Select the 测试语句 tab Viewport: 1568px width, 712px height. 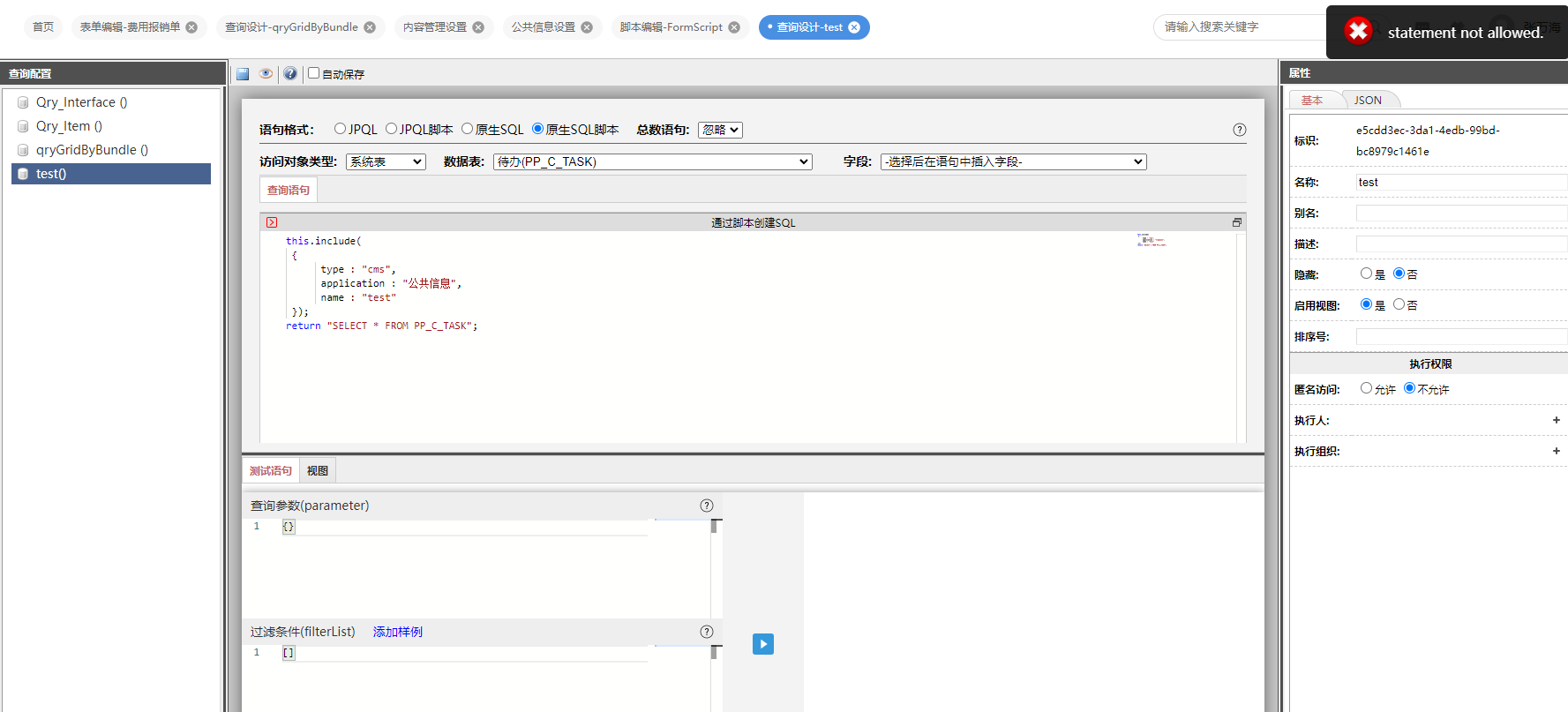tap(271, 470)
